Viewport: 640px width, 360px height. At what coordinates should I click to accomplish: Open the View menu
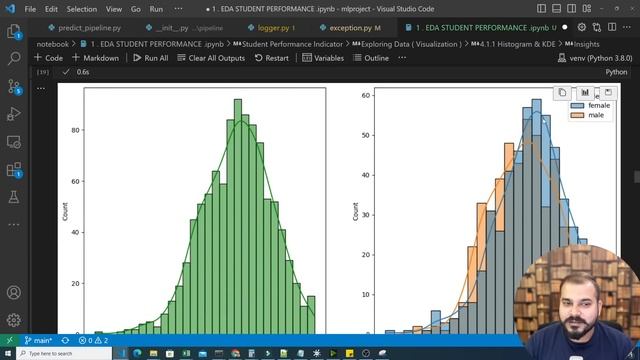pyautogui.click(x=114, y=9)
